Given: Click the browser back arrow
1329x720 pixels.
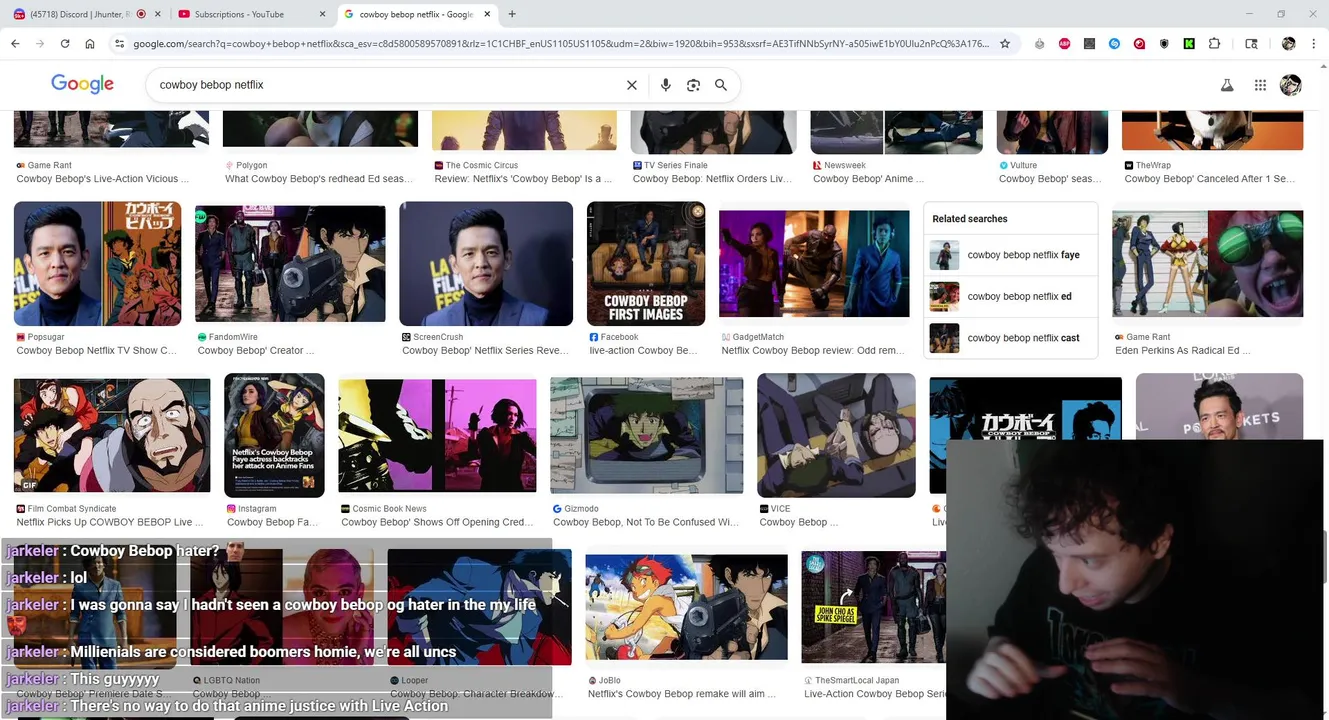Looking at the screenshot, I should pos(15,44).
